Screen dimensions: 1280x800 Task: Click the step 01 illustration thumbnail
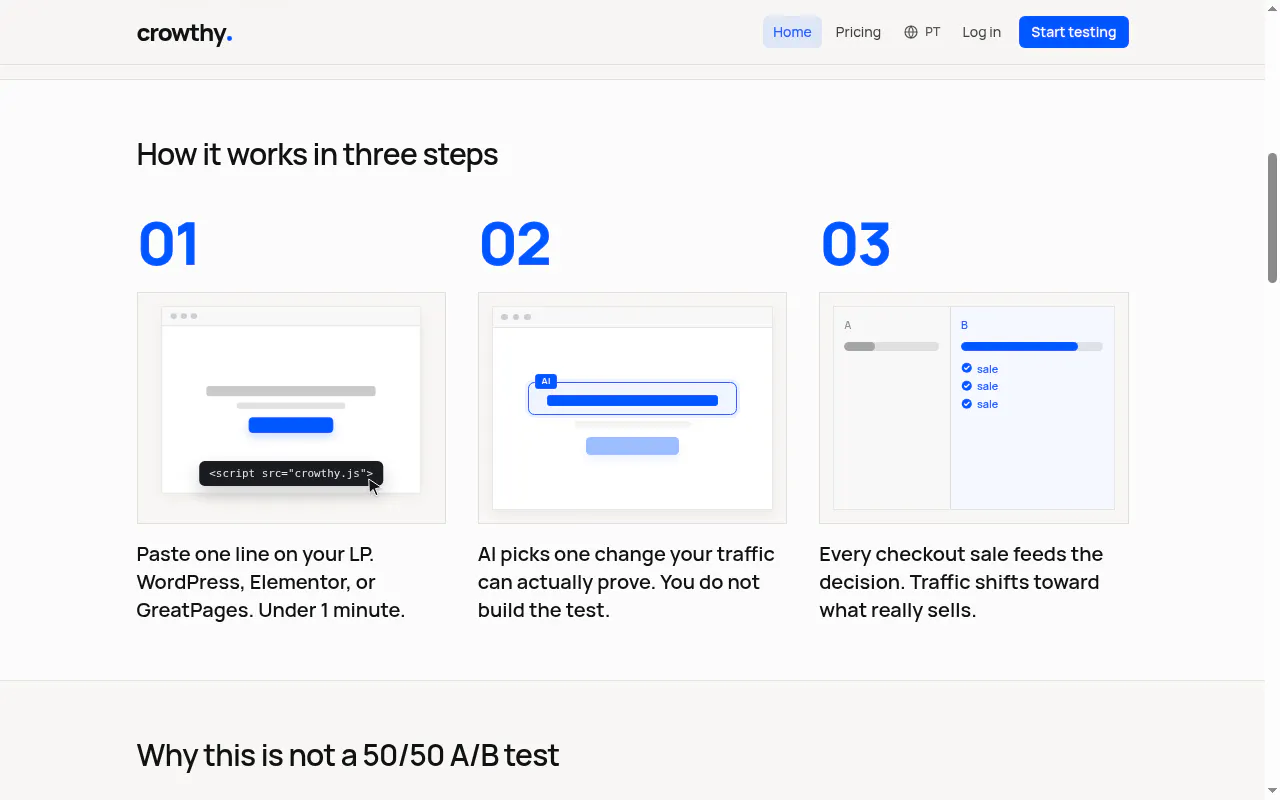[x=291, y=408]
